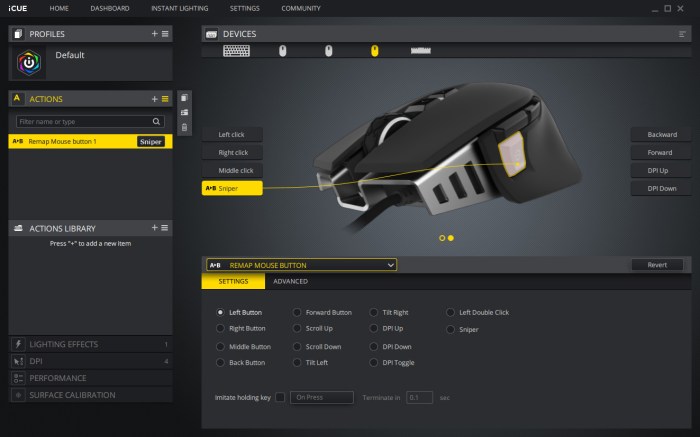Select the keyboard device icon
The width and height of the screenshot is (700, 437).
pos(236,50)
